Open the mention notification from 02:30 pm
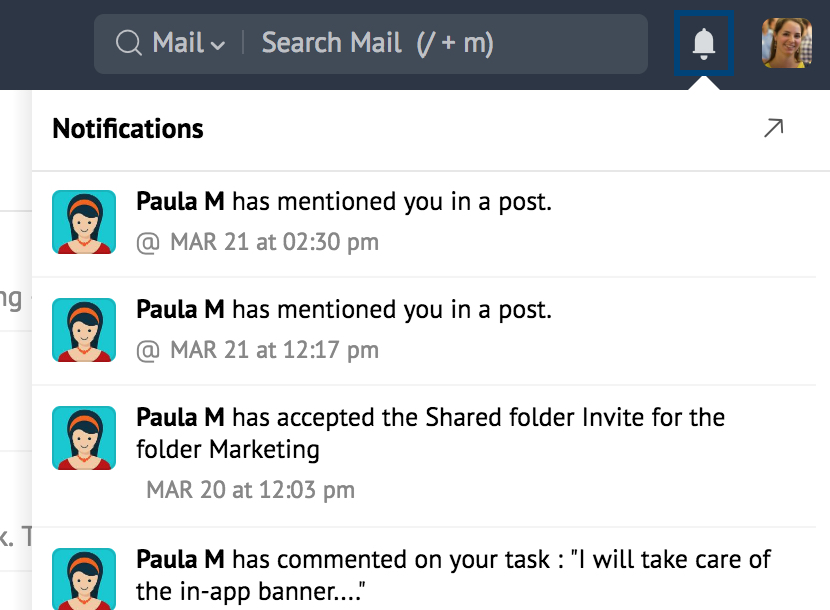 point(343,202)
